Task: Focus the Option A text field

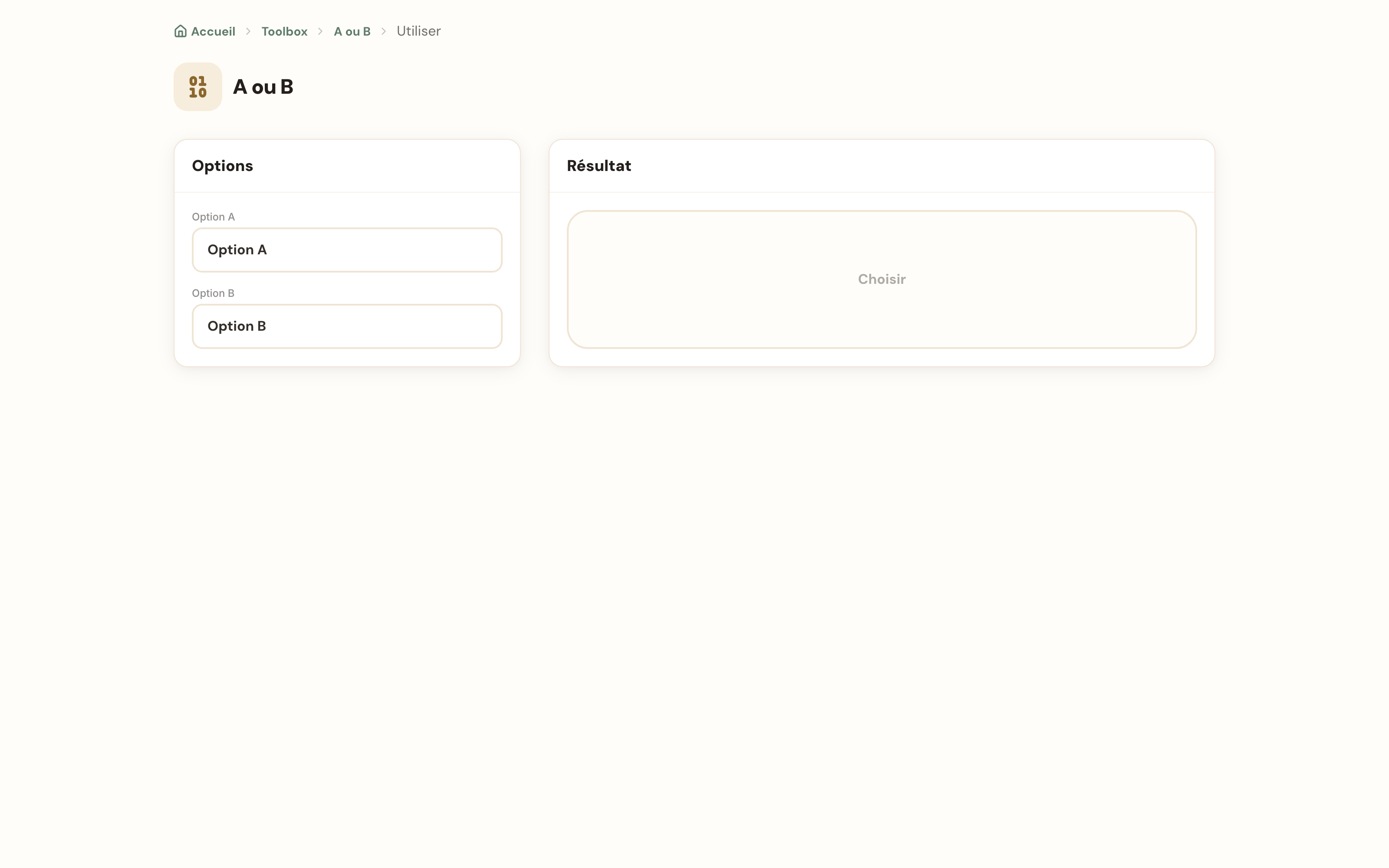Action: coord(347,250)
